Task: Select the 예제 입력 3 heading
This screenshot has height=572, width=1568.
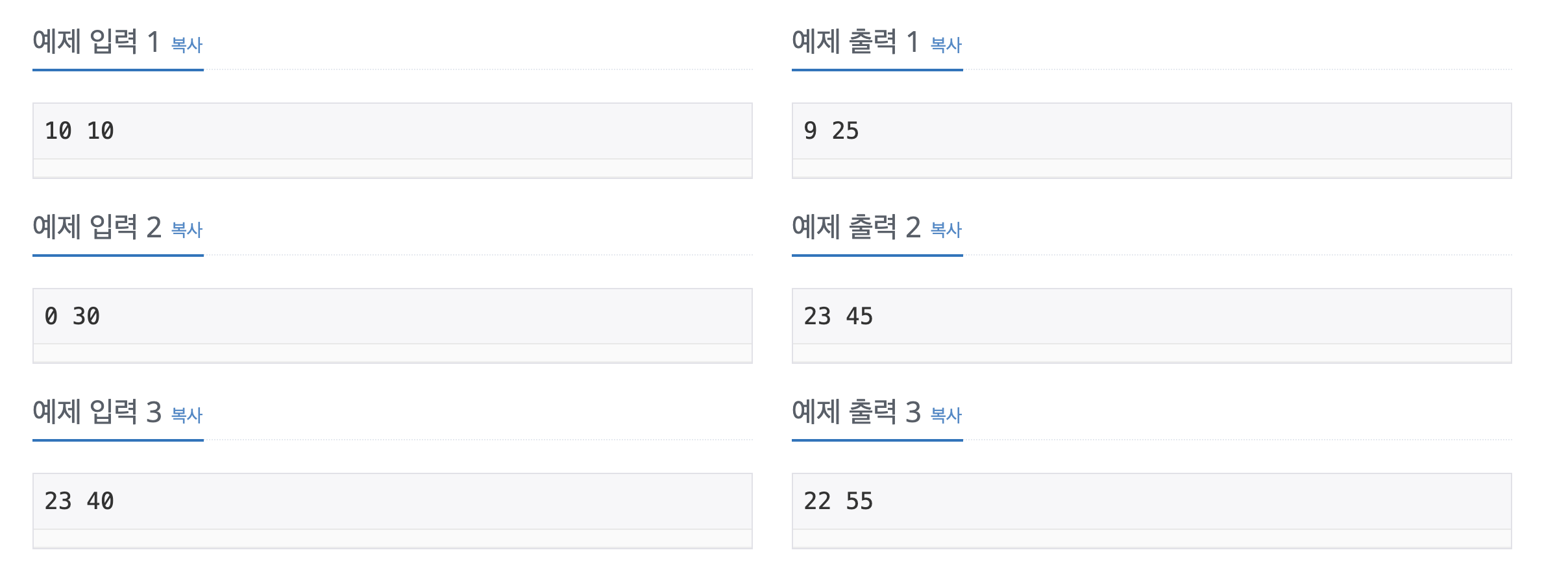Action: [x=97, y=412]
